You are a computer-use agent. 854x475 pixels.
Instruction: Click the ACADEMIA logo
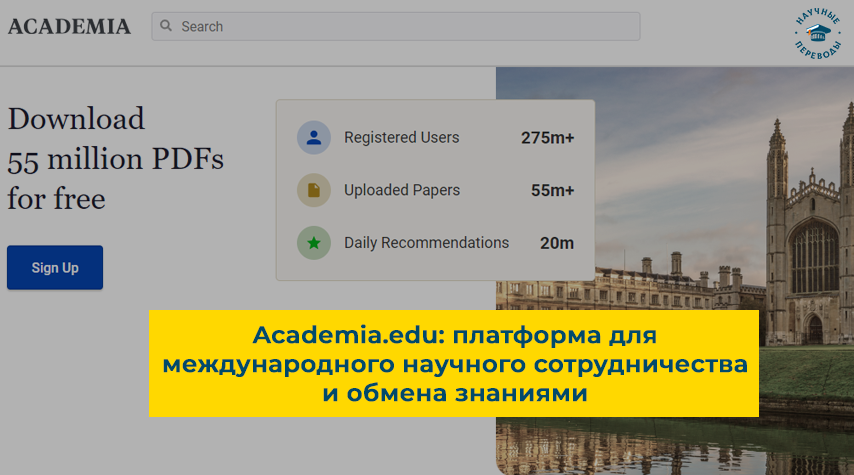pyautogui.click(x=69, y=27)
